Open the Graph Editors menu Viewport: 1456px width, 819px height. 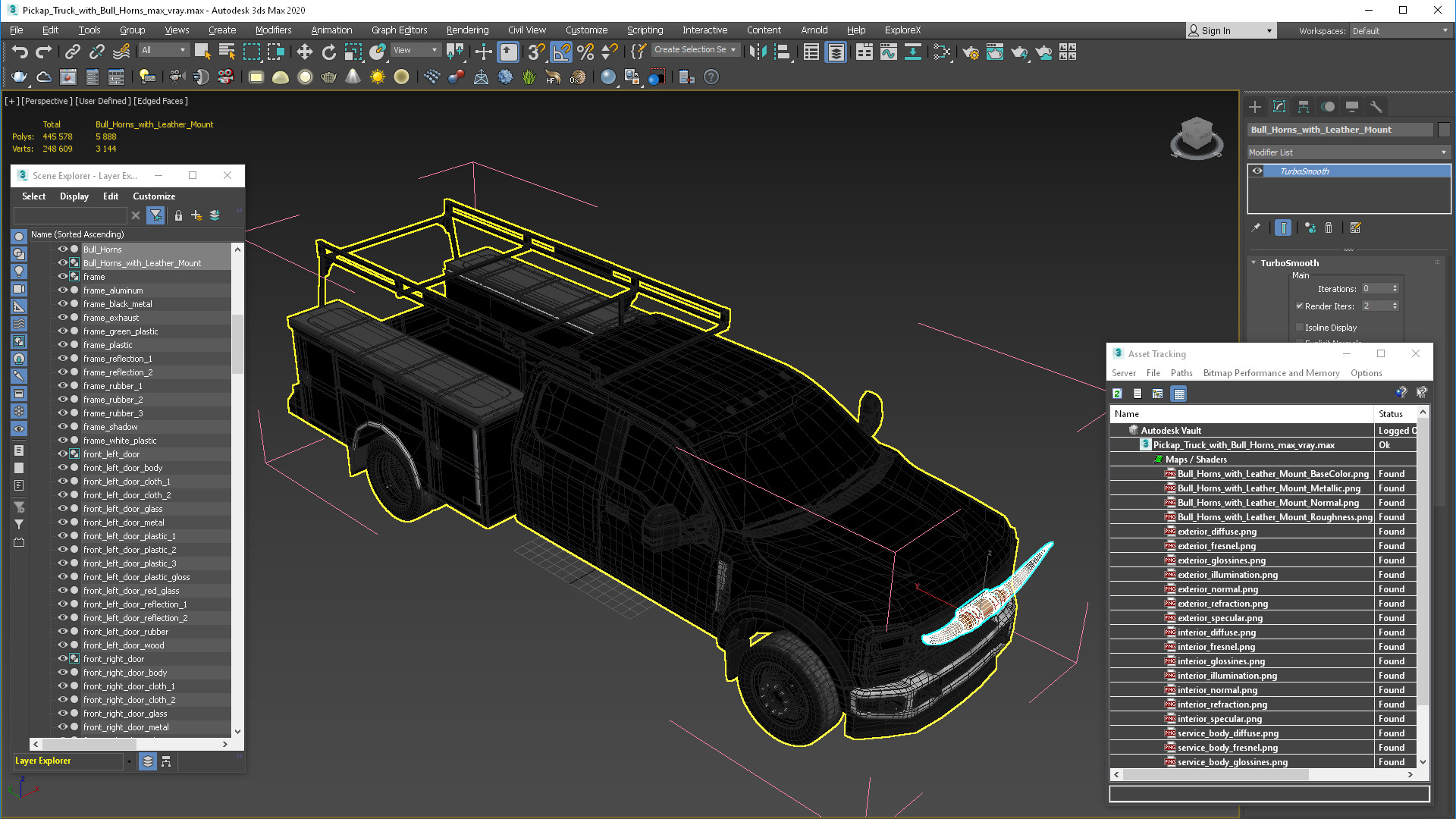tap(399, 30)
